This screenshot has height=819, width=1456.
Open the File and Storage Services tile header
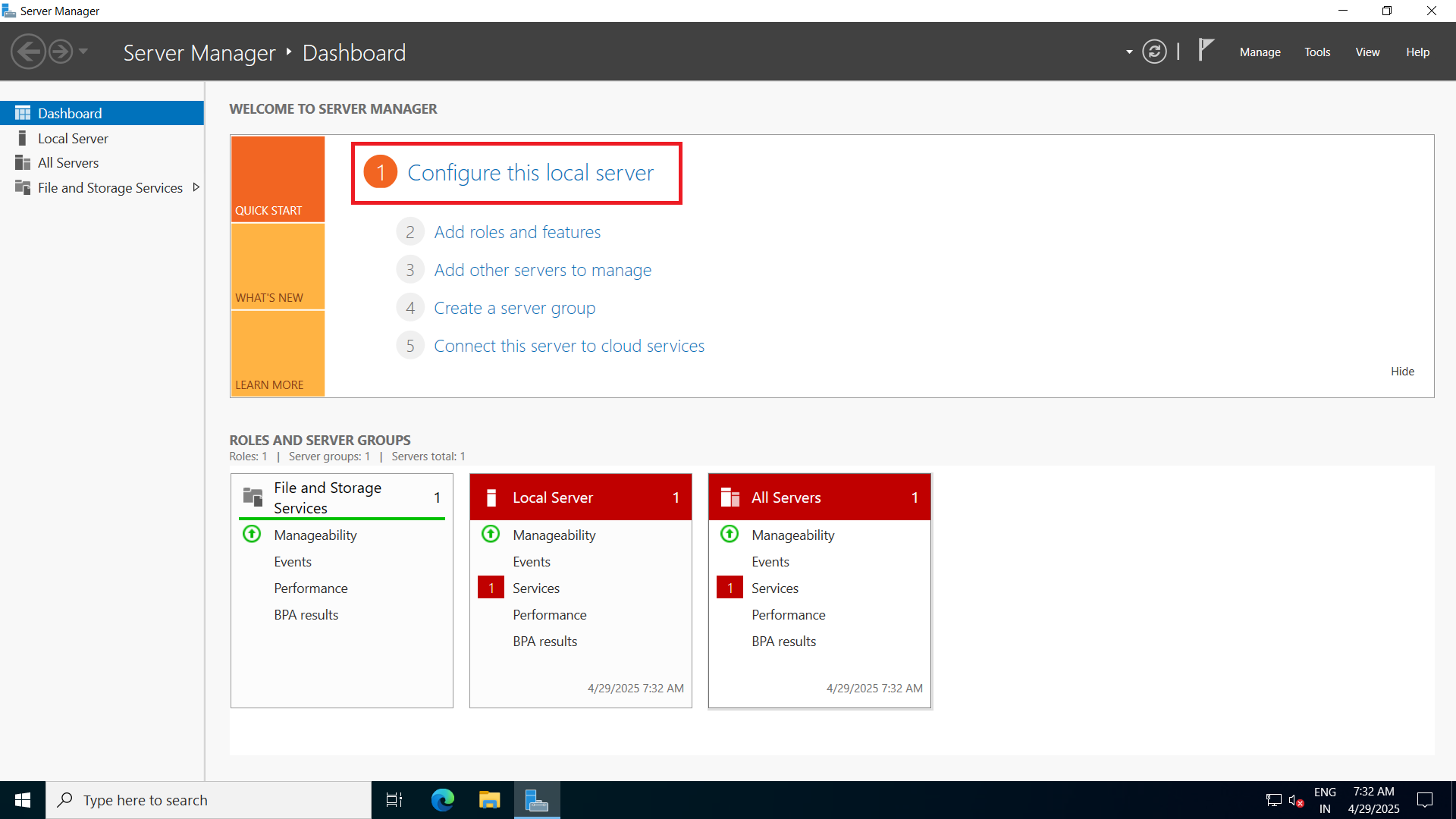[x=342, y=497]
